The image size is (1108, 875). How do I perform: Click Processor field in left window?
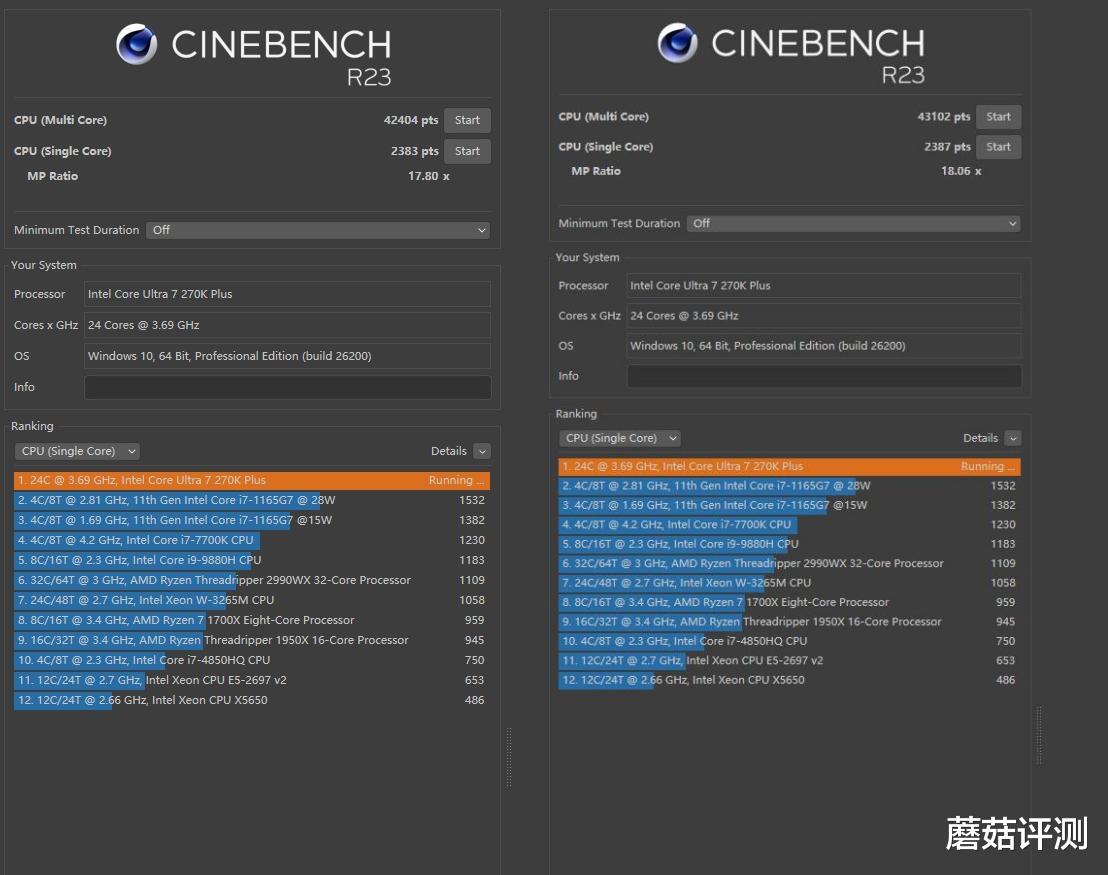coord(288,294)
